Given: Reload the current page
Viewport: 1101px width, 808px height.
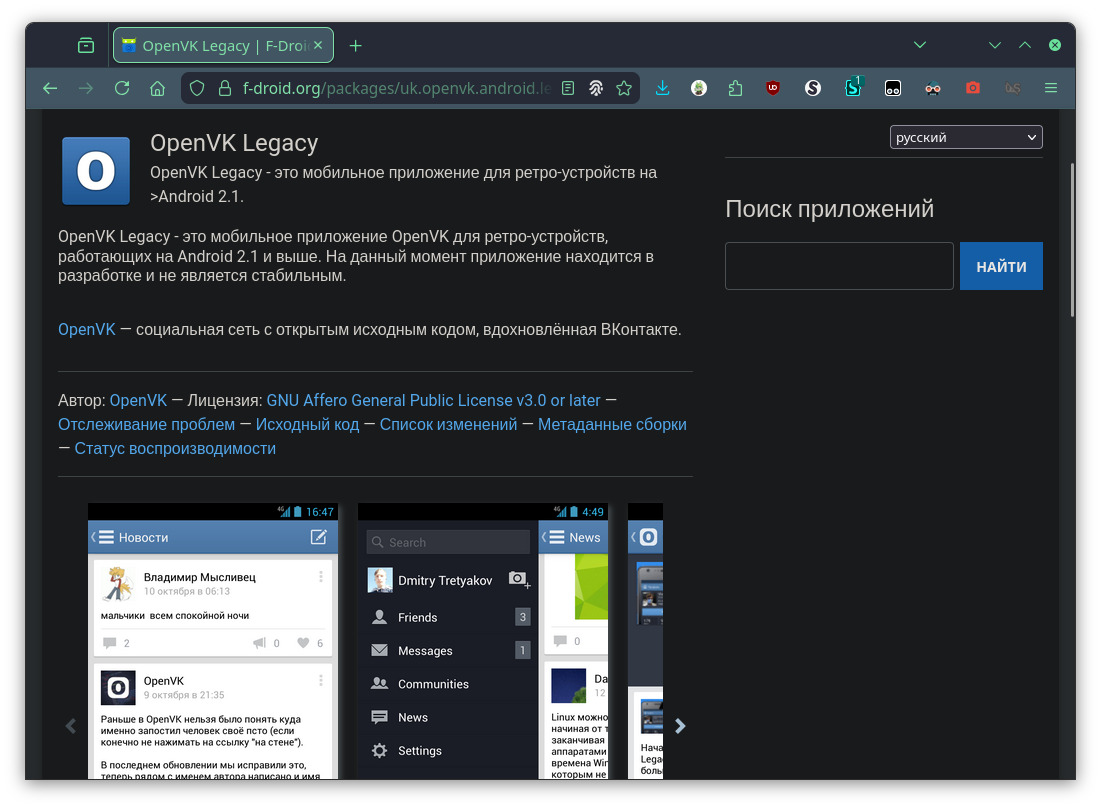Looking at the screenshot, I should pos(122,88).
